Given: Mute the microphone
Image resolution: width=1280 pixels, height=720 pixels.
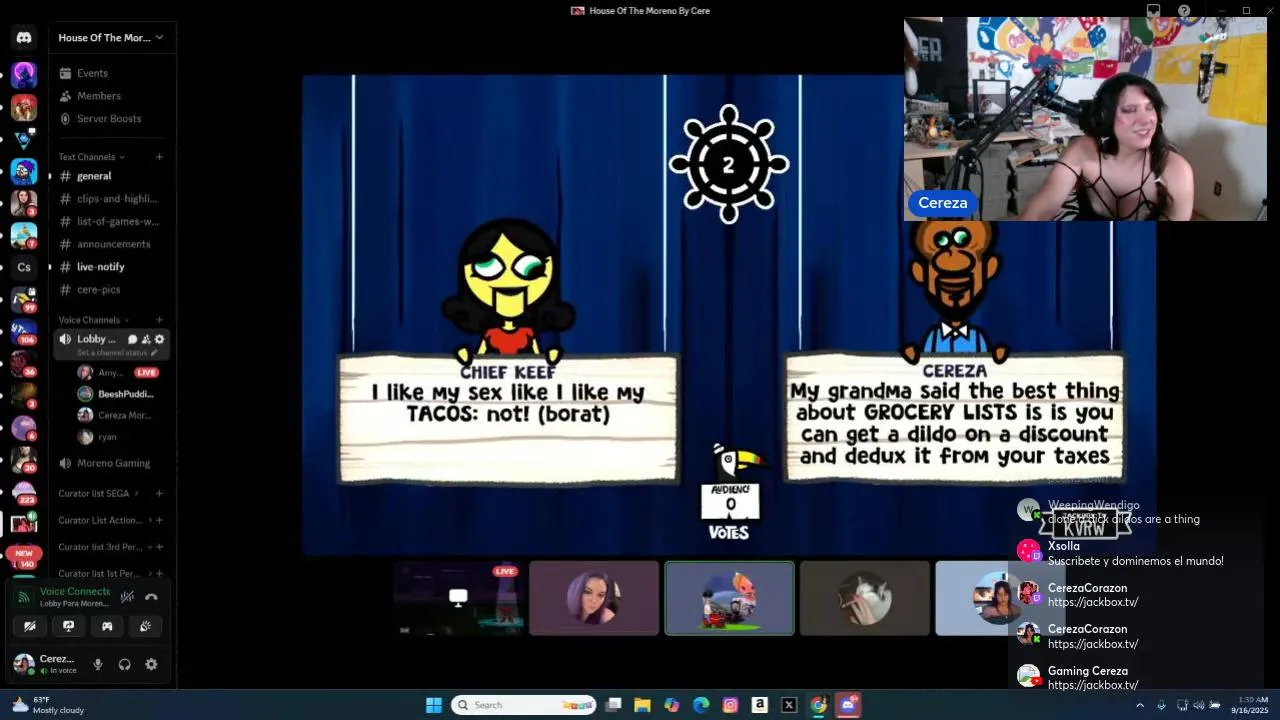Looking at the screenshot, I should (98, 664).
